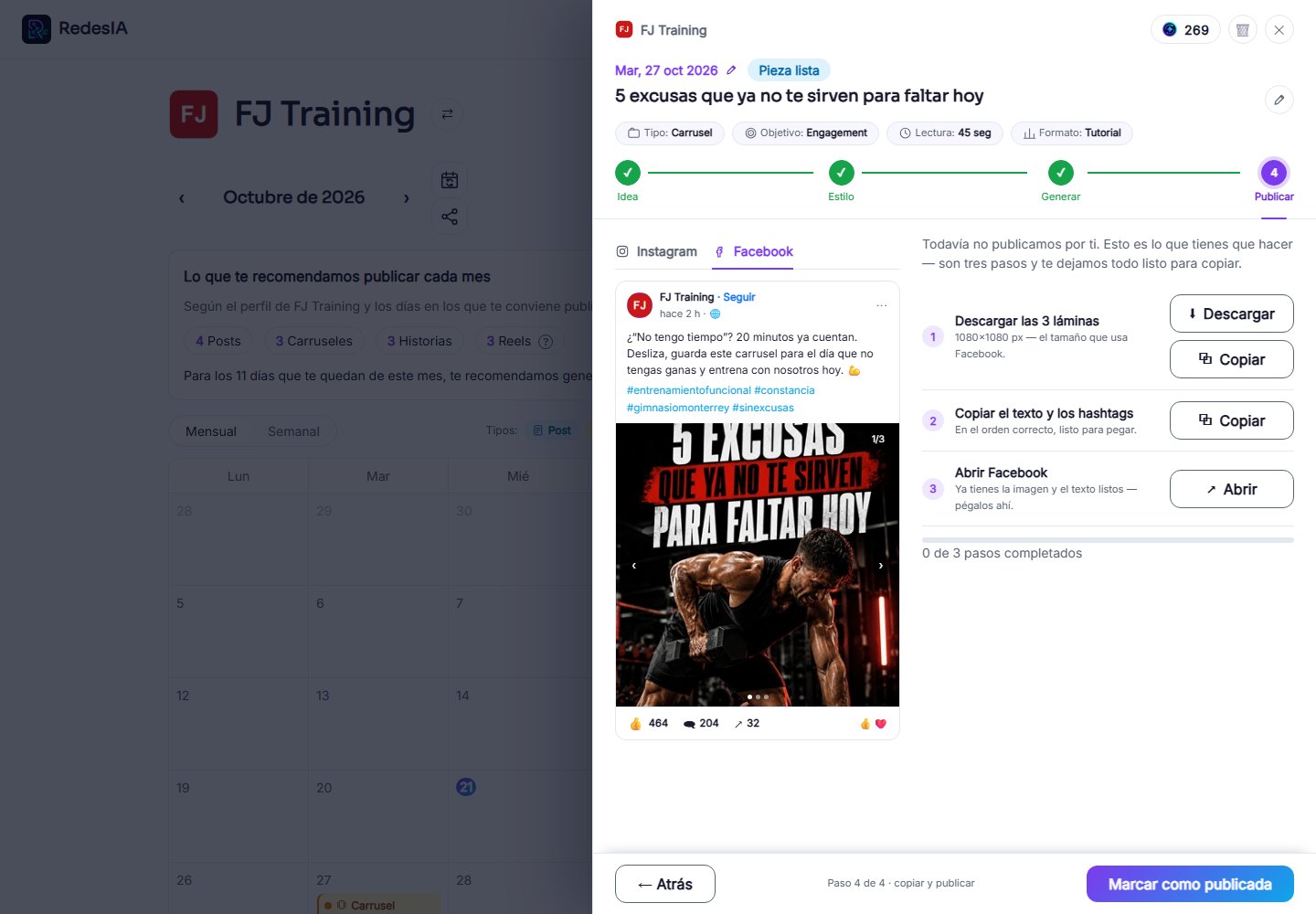Click the swap account icon beside FJ Training
The image size is (1316, 914).
(x=447, y=114)
